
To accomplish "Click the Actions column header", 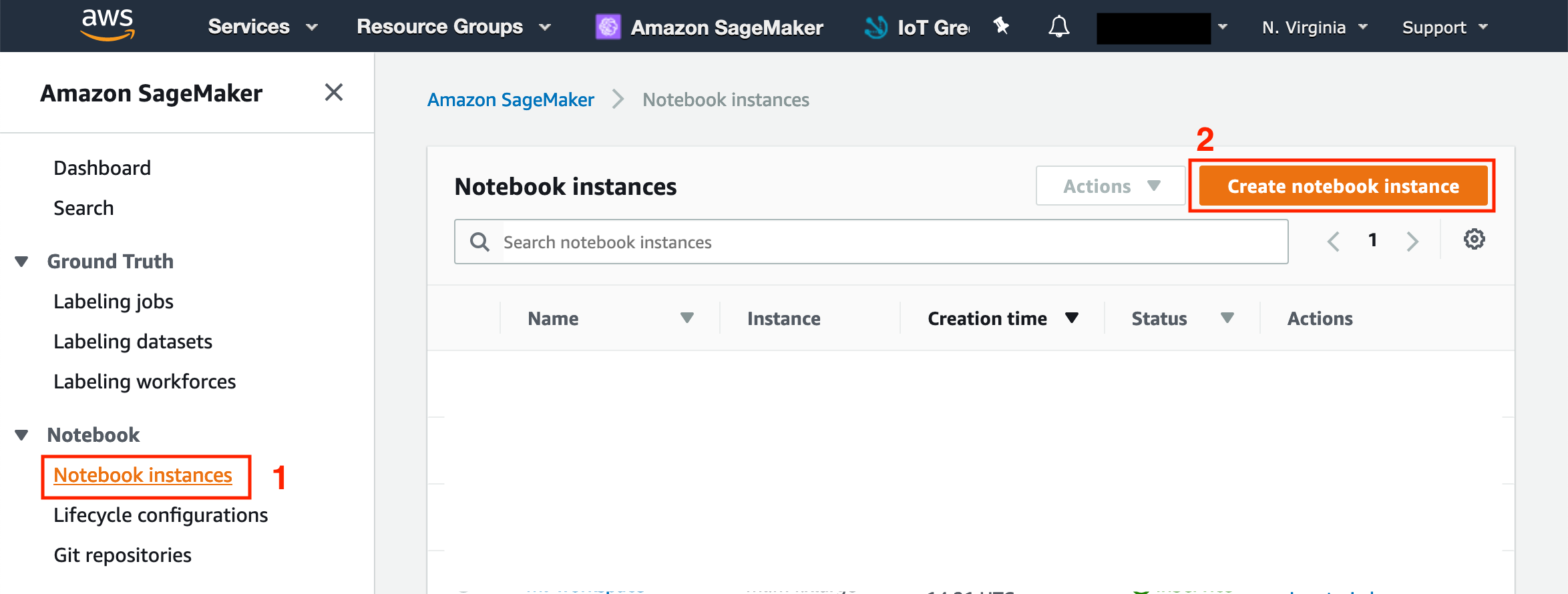I will (x=1320, y=318).
